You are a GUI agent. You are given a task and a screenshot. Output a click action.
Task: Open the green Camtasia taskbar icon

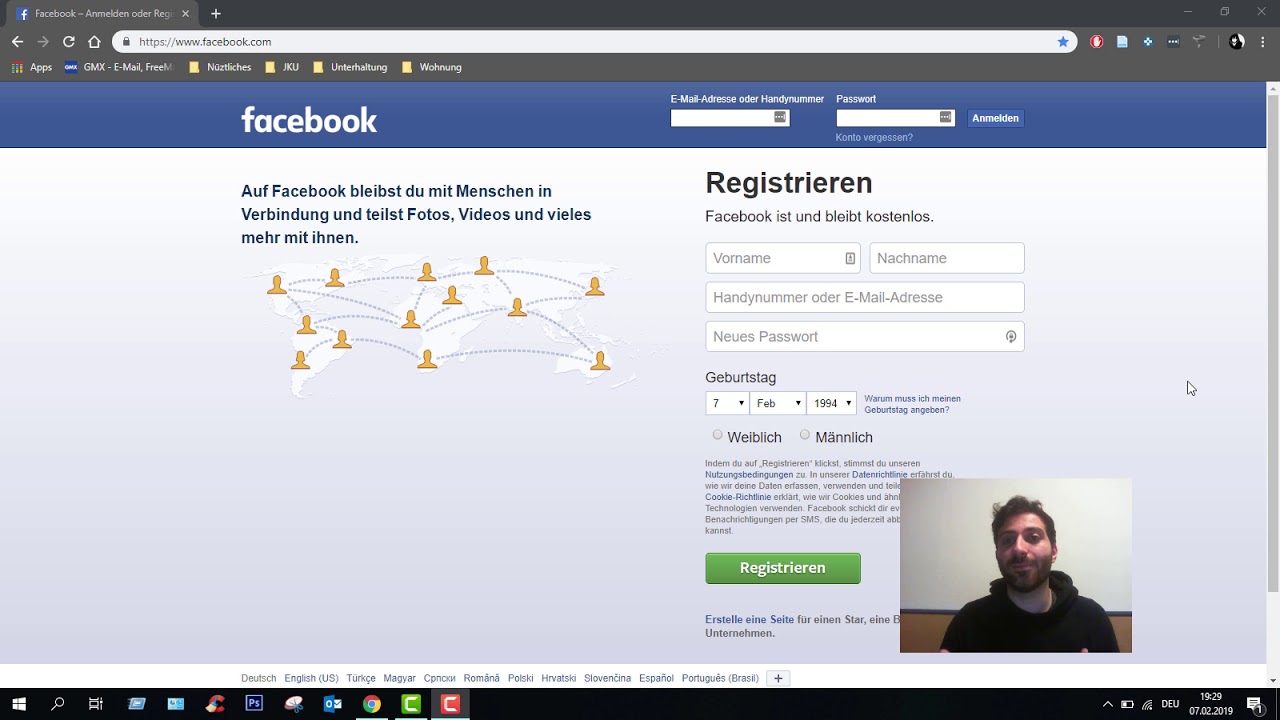(411, 704)
